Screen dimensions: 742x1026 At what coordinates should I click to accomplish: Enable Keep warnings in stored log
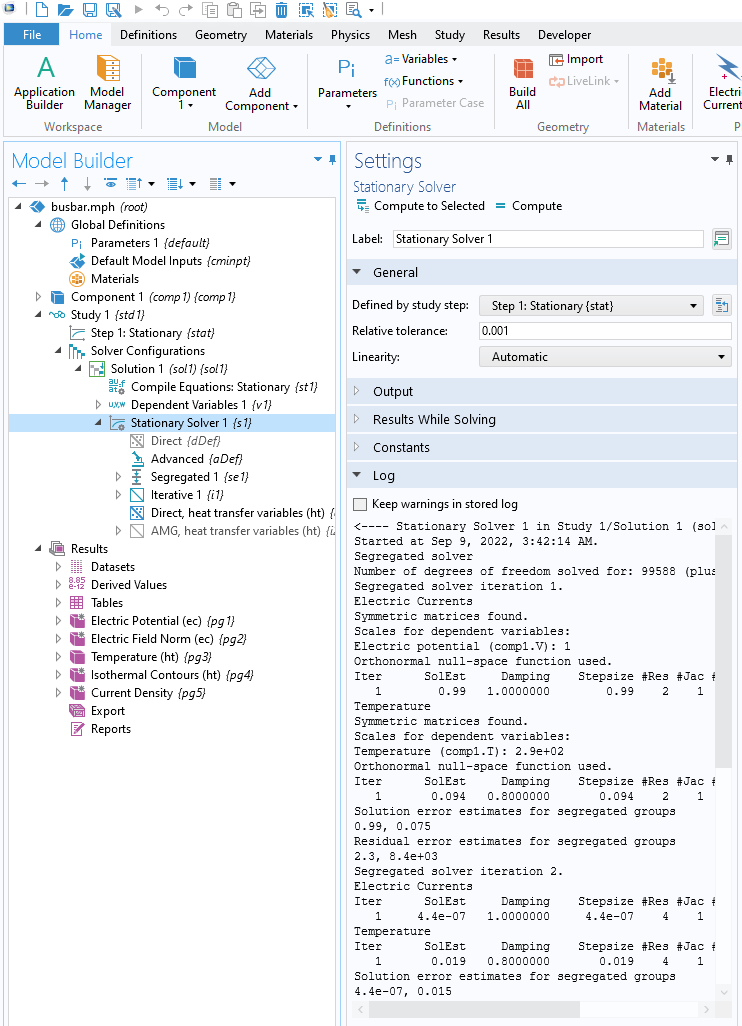tap(361, 504)
